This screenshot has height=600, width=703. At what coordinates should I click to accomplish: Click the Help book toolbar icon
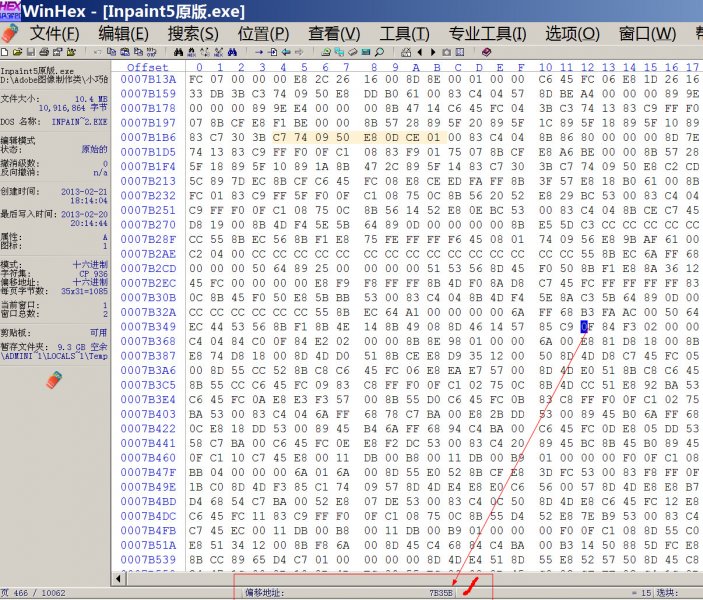click(486, 52)
